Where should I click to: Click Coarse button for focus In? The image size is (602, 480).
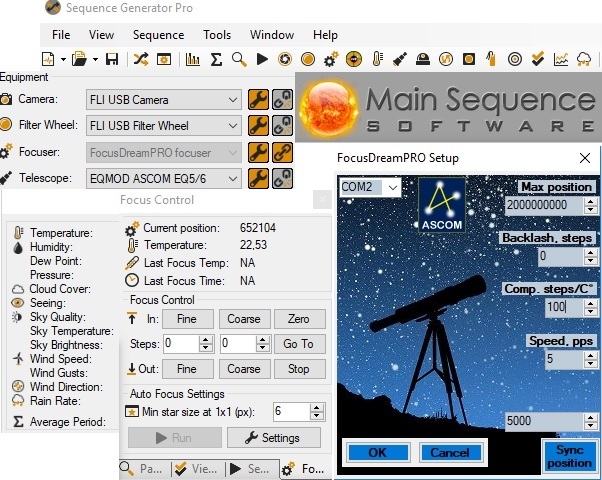point(243,319)
